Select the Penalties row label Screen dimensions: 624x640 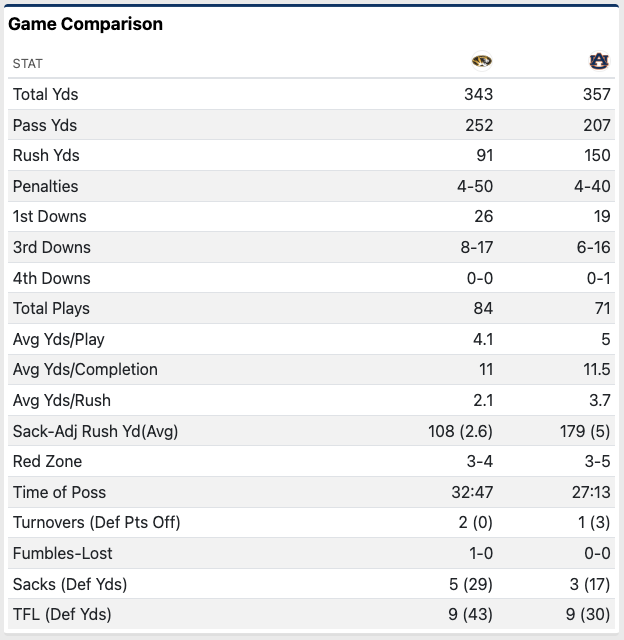45,186
